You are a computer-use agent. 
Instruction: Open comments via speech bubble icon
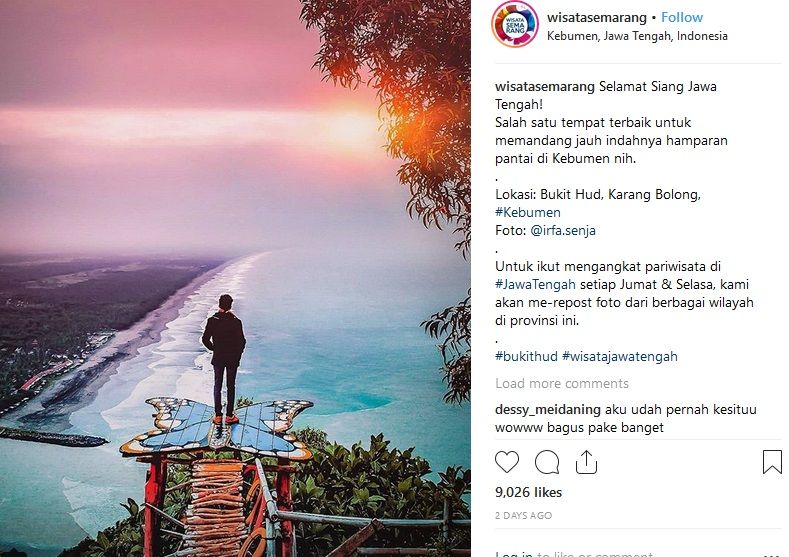pyautogui.click(x=547, y=462)
